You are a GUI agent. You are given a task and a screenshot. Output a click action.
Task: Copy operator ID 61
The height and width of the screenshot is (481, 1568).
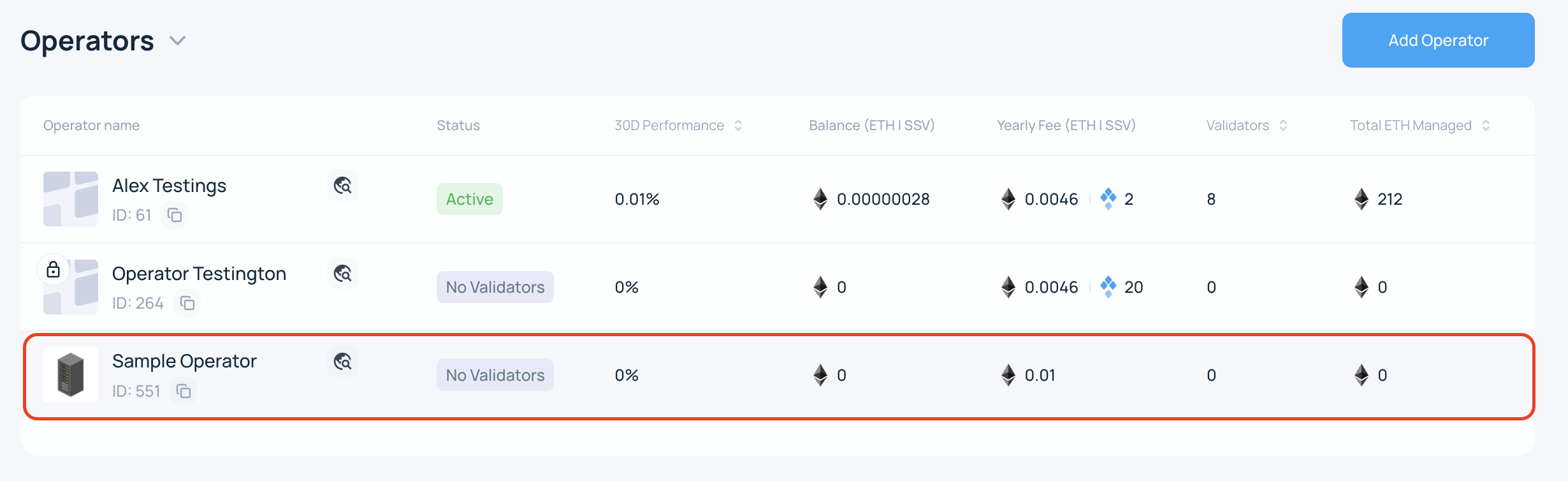(175, 215)
